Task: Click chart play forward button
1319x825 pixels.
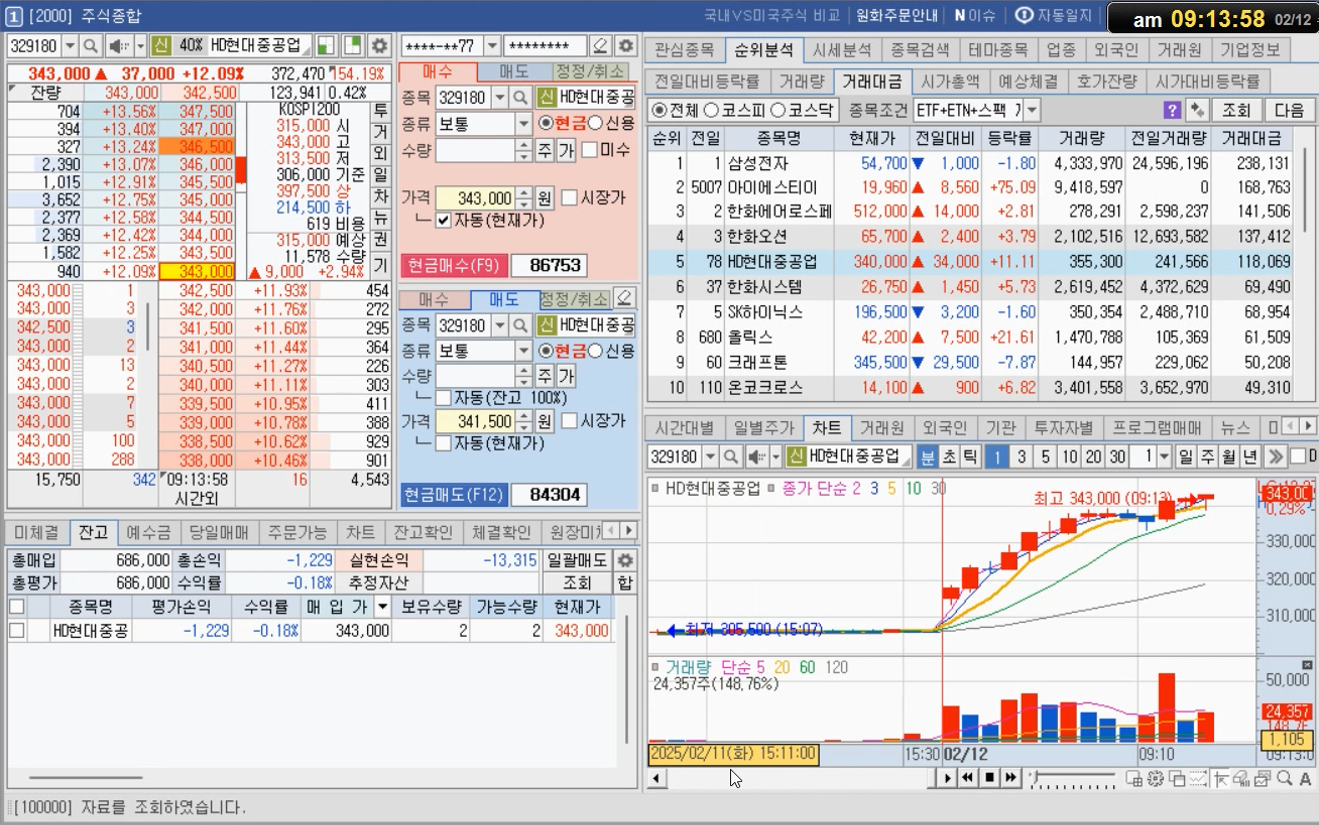Action: click(x=948, y=777)
